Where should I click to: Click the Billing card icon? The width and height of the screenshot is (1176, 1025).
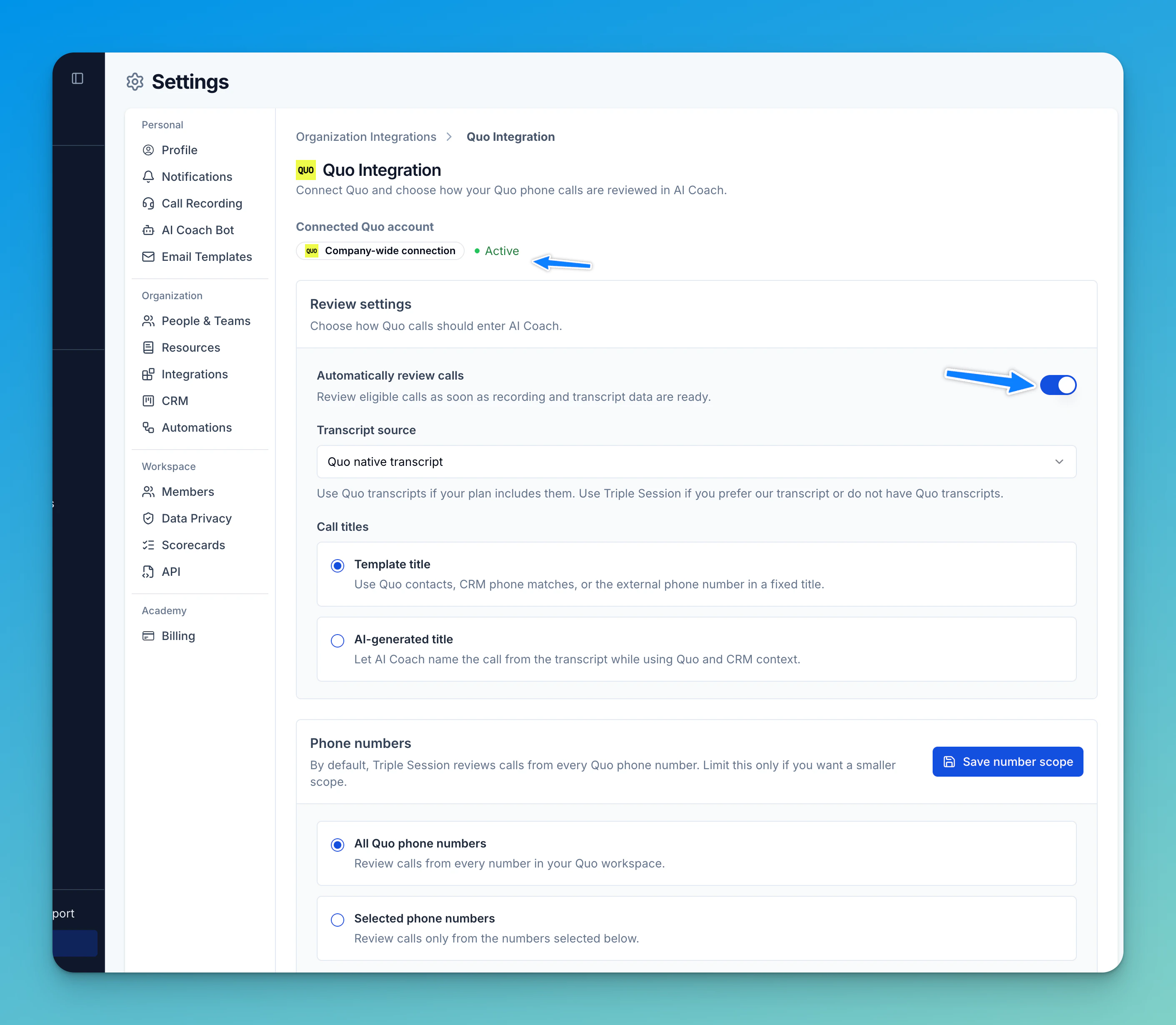point(148,636)
